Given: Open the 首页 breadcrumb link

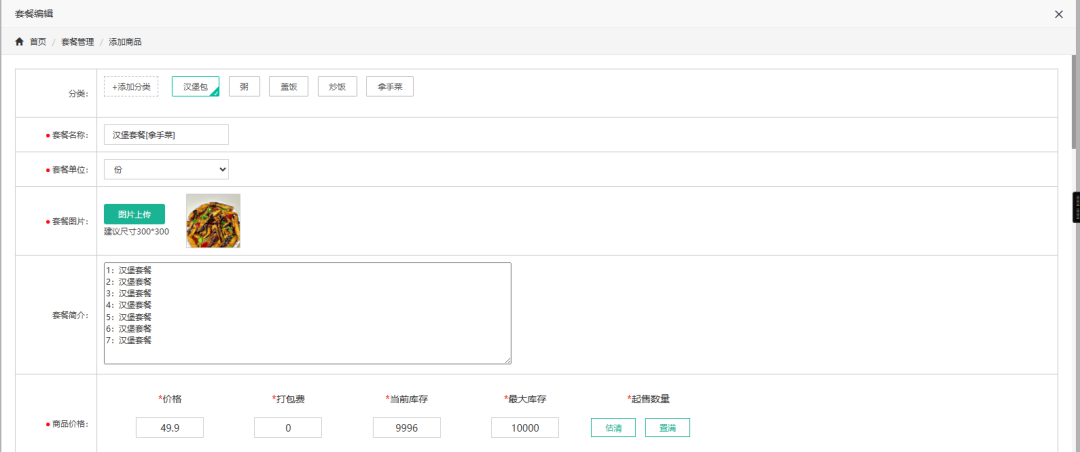Looking at the screenshot, I should coord(38,42).
